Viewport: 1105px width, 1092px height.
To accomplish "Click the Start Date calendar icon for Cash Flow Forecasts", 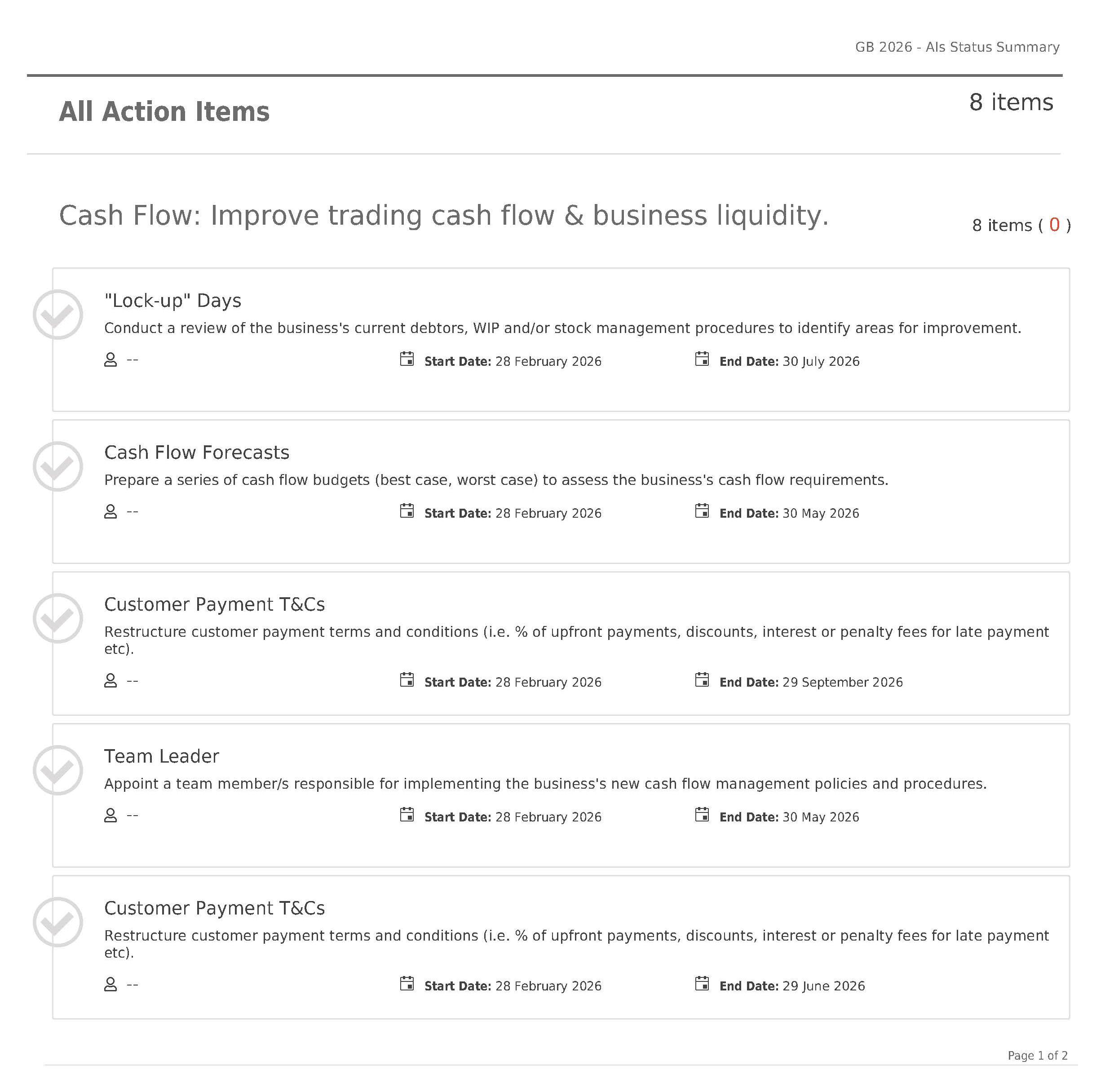I will (407, 510).
